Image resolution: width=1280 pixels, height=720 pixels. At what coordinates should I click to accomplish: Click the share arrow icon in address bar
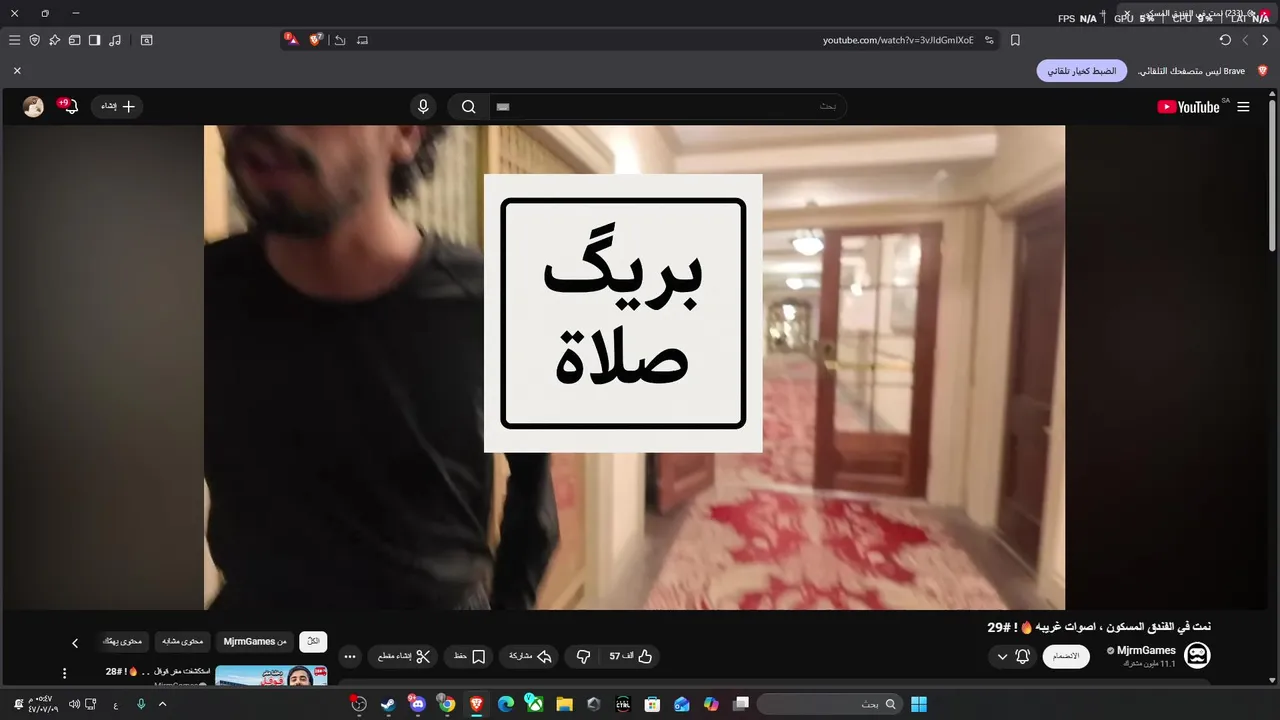(x=340, y=40)
